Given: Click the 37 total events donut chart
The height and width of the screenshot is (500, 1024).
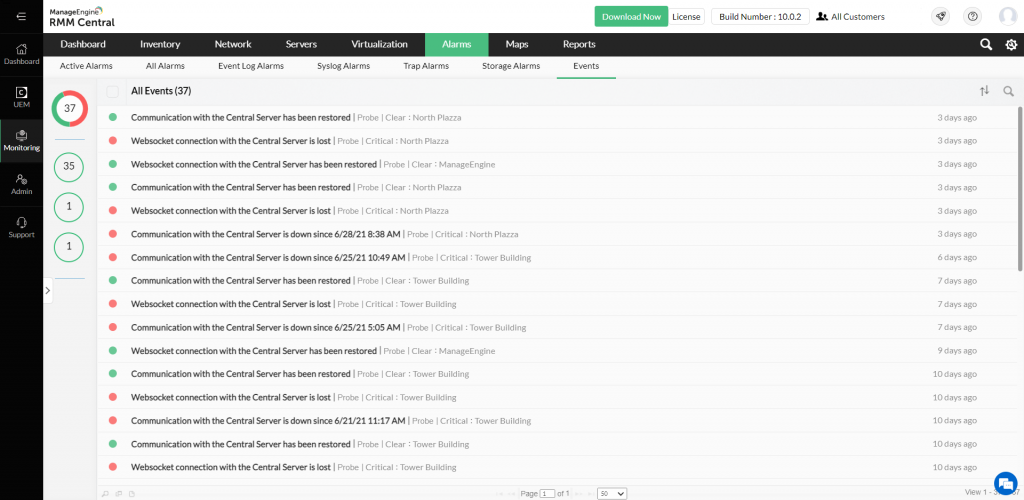Looking at the screenshot, I should [x=69, y=108].
